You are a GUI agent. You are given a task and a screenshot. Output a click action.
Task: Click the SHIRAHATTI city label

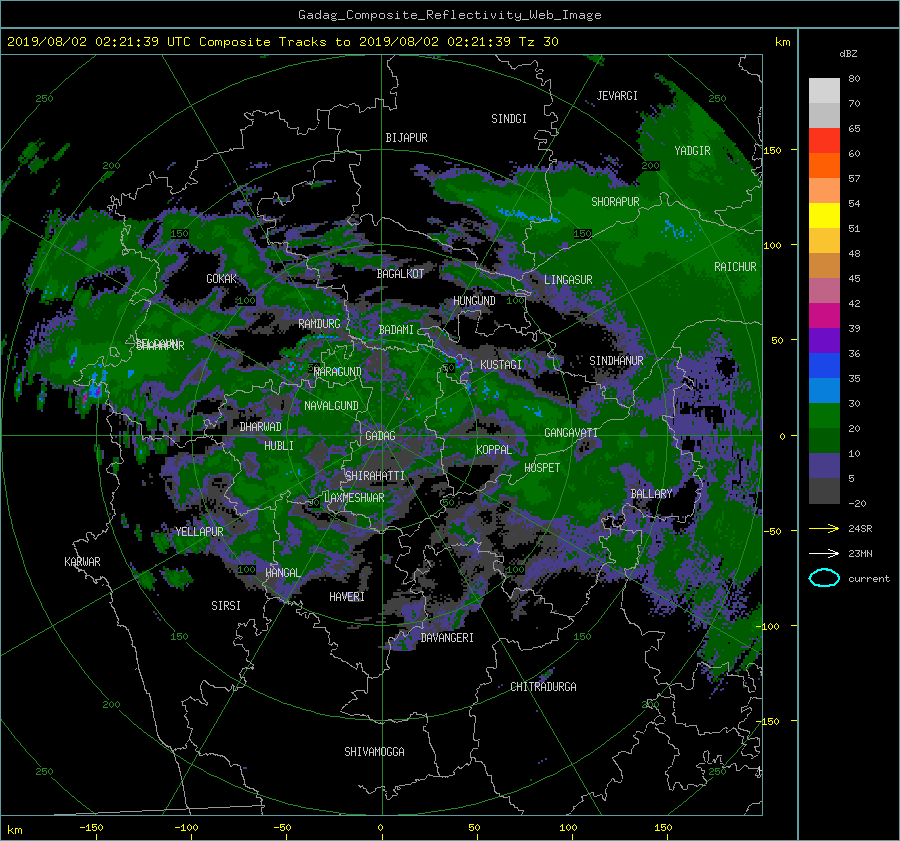pos(375,476)
